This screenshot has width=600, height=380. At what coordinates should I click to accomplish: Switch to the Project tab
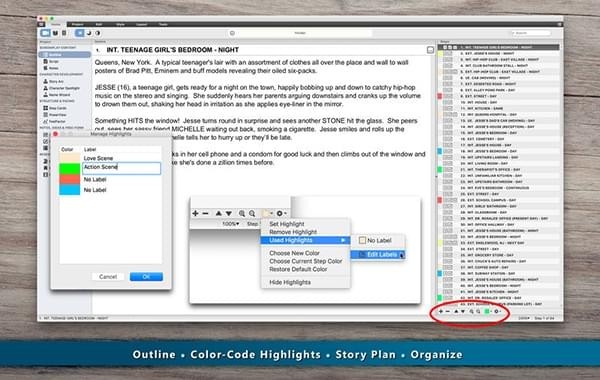click(77, 24)
